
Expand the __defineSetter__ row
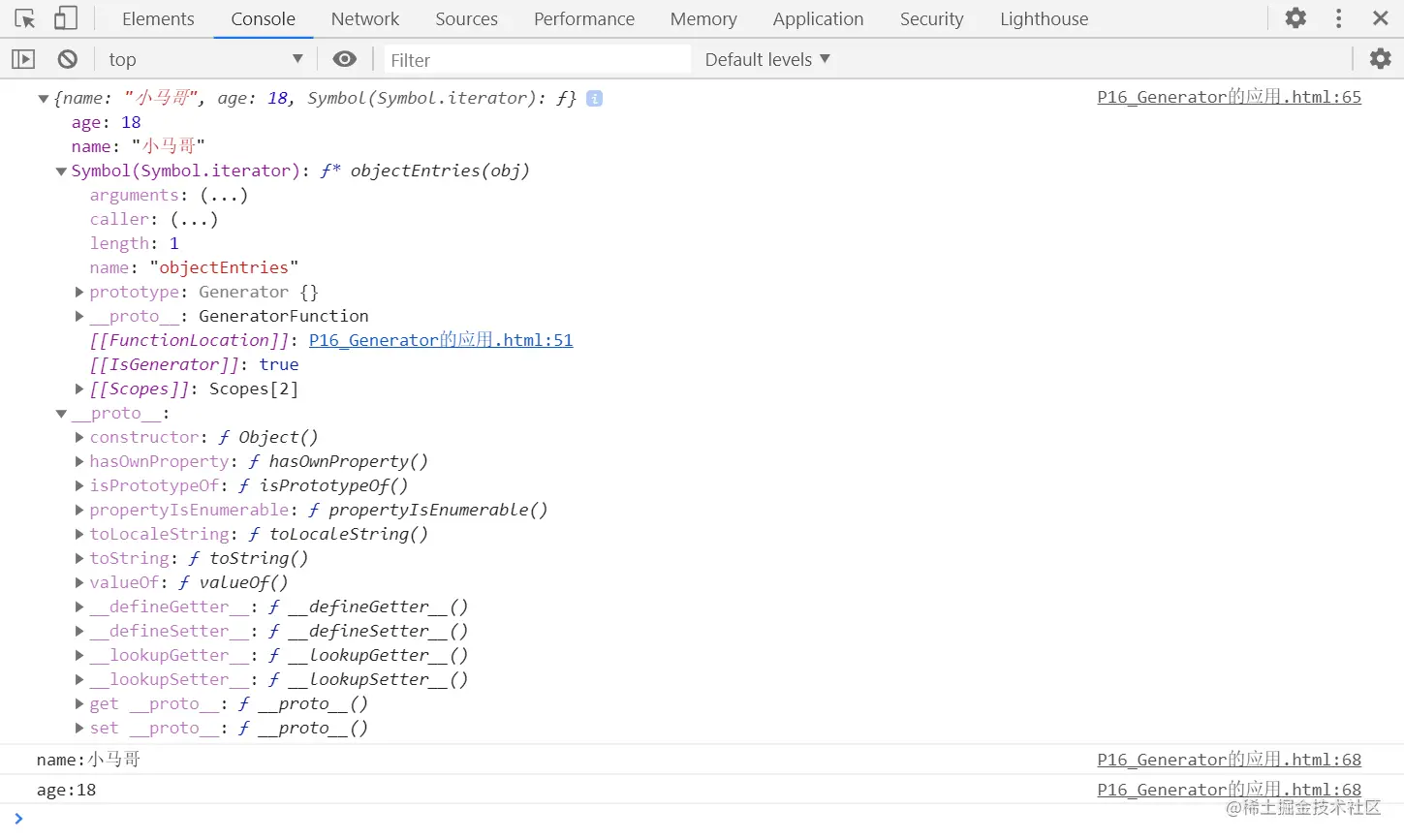(x=79, y=631)
